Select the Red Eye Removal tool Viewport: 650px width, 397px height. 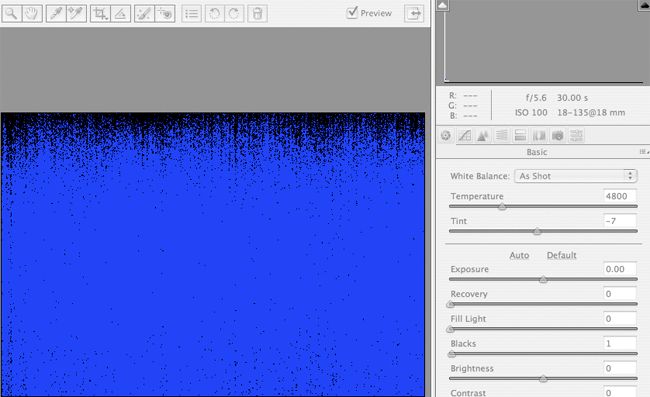coord(165,13)
